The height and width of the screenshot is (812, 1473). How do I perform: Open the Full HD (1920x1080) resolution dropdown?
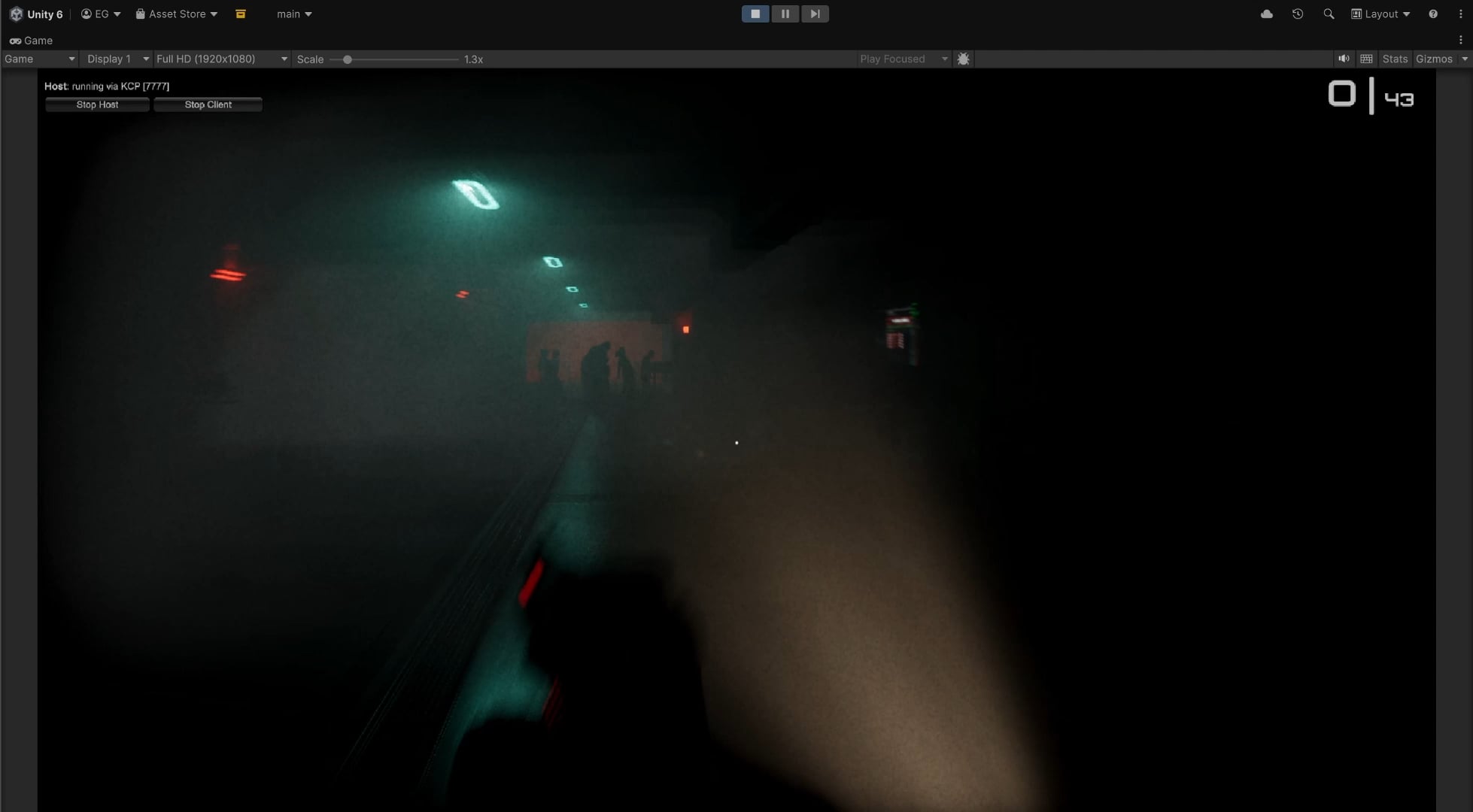[x=222, y=59]
